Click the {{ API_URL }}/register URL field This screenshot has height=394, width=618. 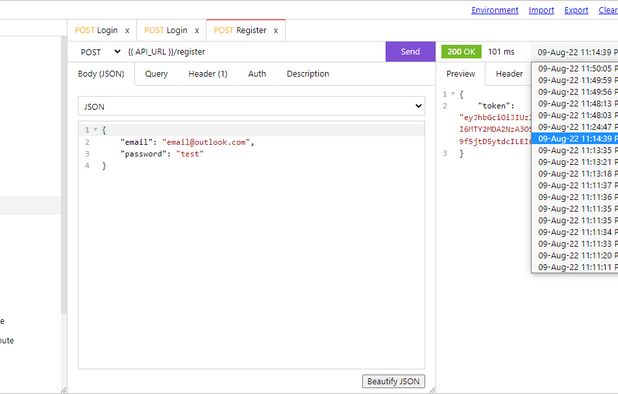(254, 52)
